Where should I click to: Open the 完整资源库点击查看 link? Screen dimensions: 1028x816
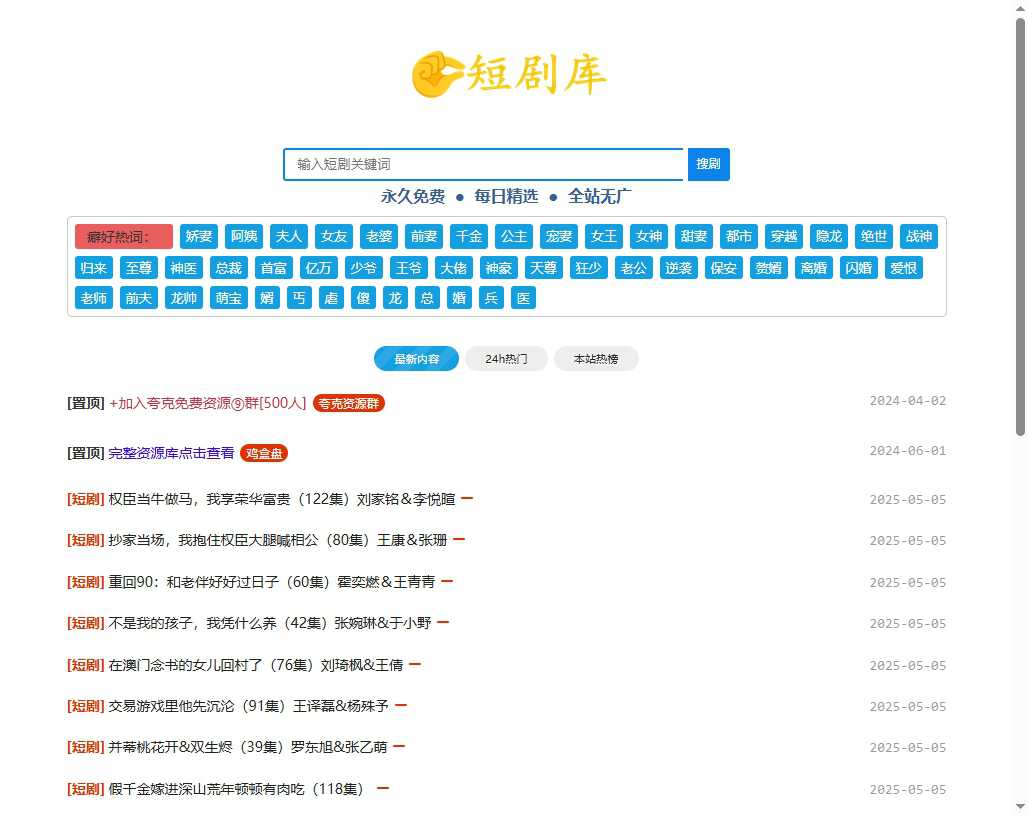pyautogui.click(x=171, y=452)
